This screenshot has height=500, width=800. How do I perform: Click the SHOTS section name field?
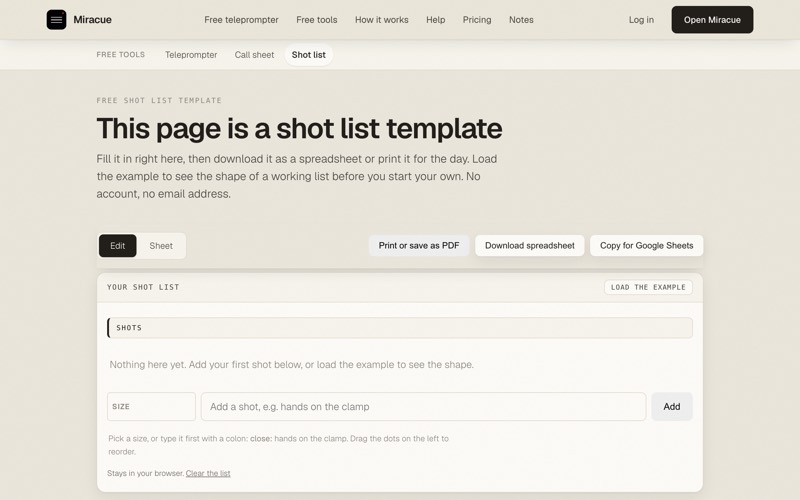(400, 328)
